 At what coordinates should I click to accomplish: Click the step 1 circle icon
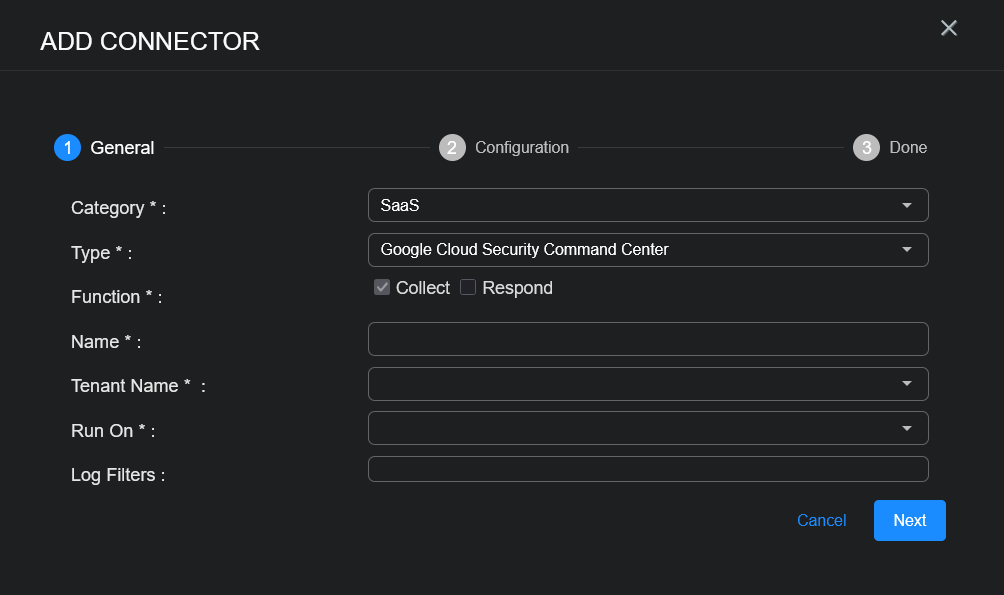67,148
